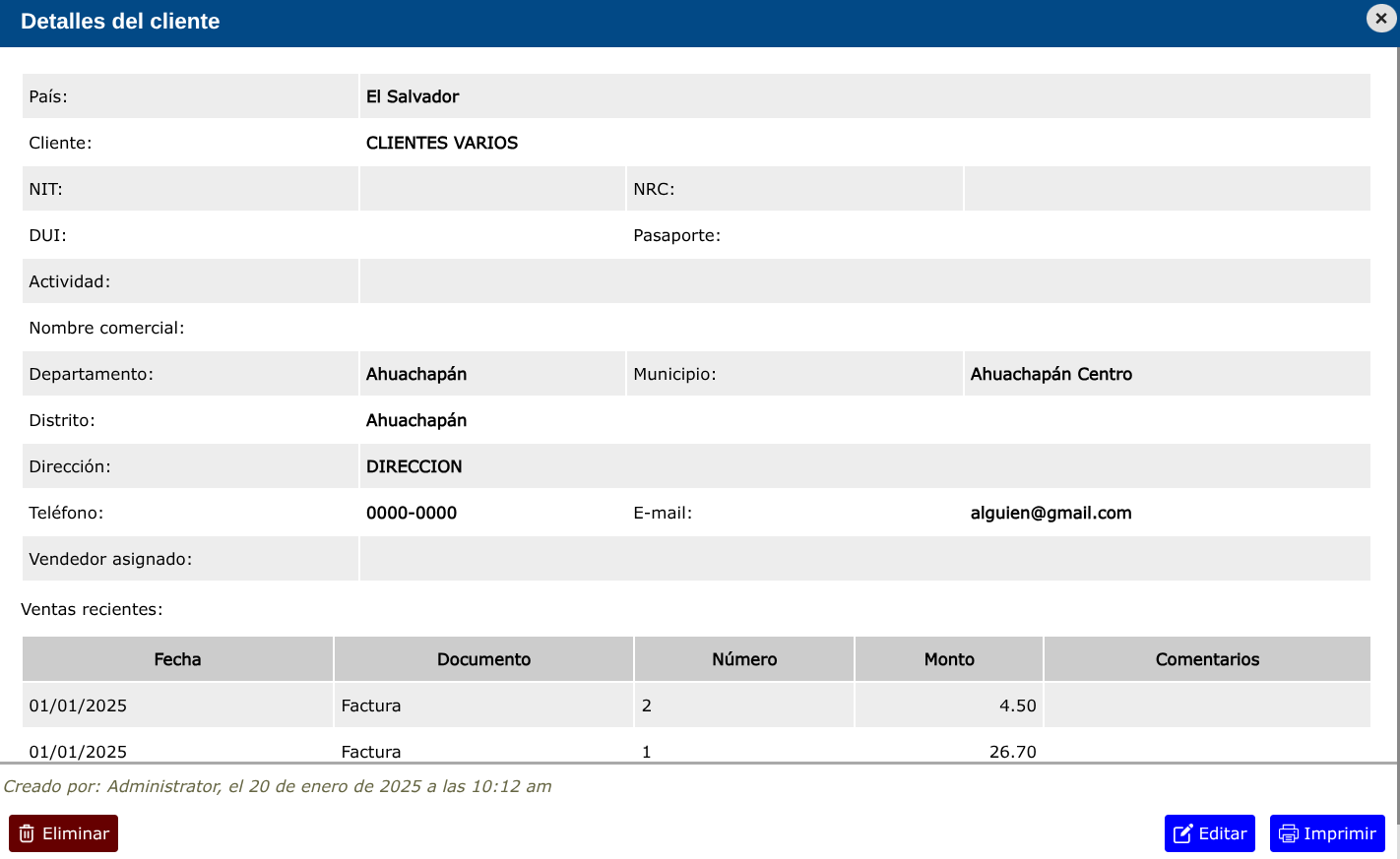Select the El Salvador country value
The width and height of the screenshot is (1400, 859).
pyautogui.click(x=413, y=96)
